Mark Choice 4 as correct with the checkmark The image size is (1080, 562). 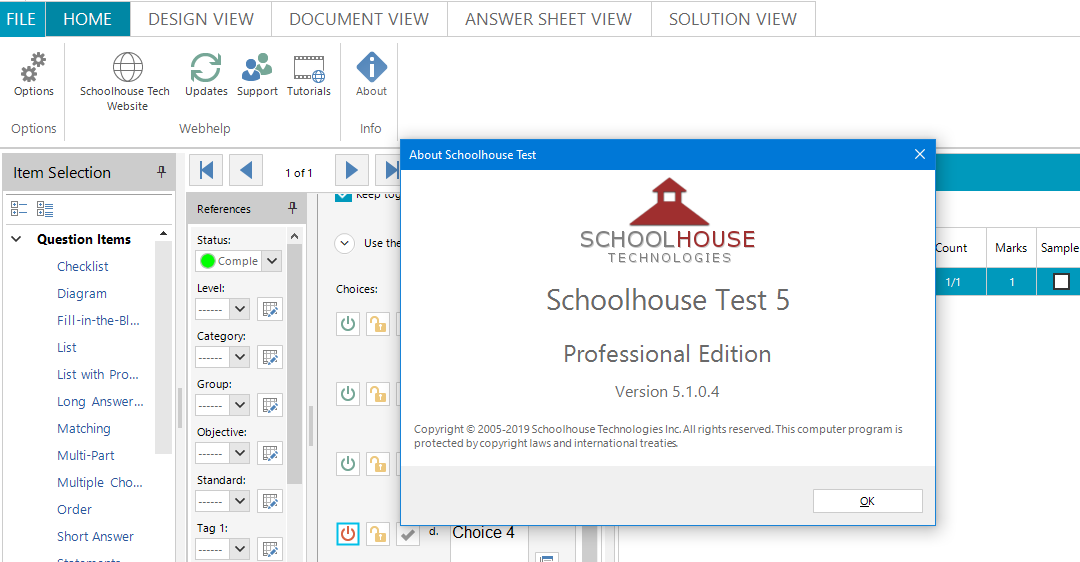(407, 534)
